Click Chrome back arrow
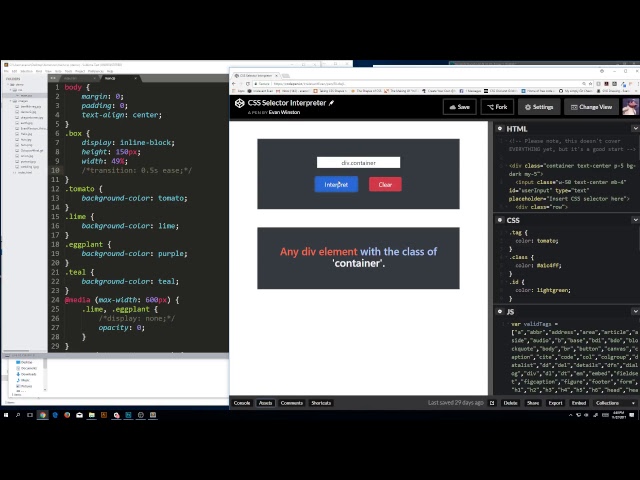The width and height of the screenshot is (640, 480). point(234,84)
